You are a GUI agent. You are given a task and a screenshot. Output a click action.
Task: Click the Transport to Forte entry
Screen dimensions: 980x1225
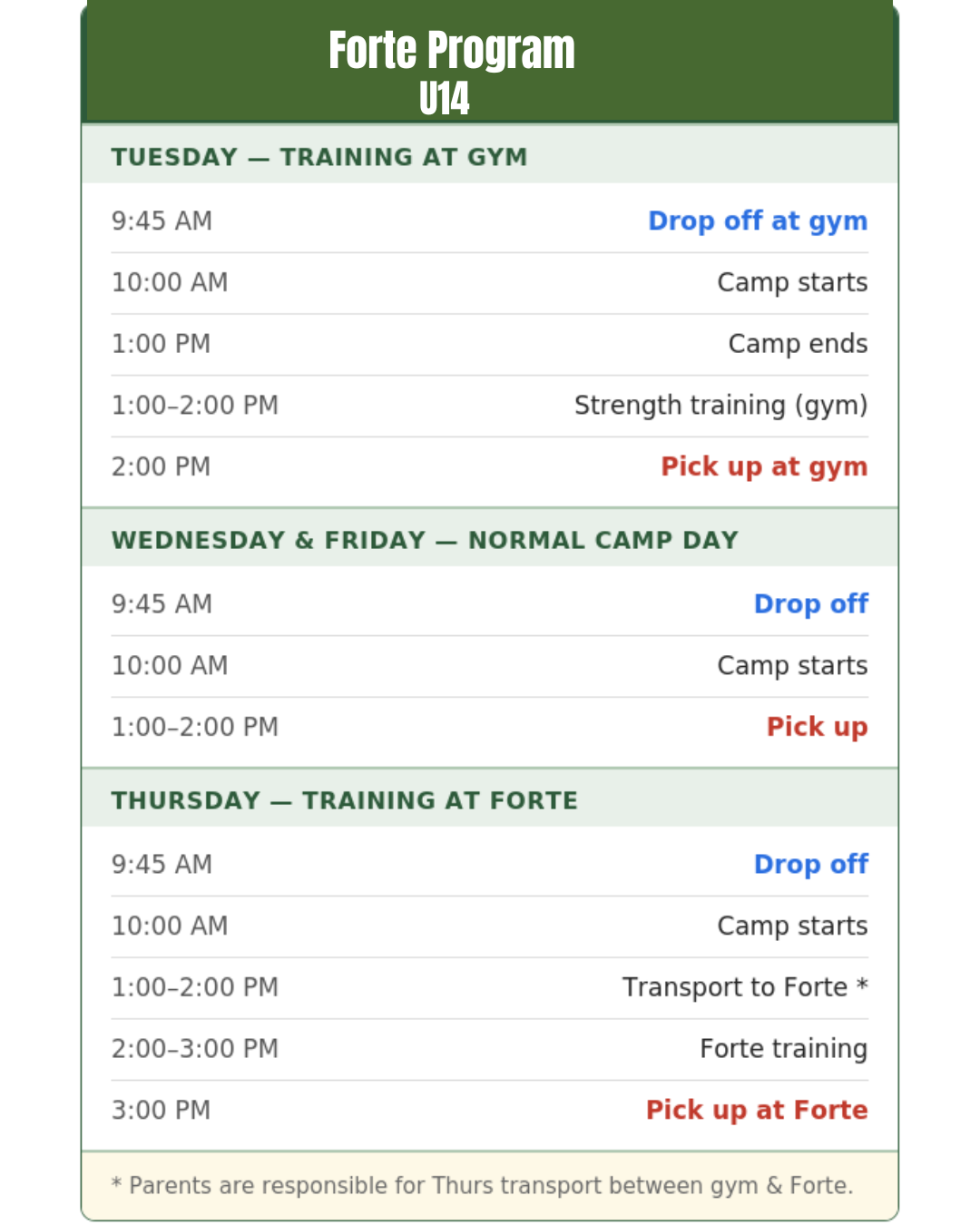point(744,987)
